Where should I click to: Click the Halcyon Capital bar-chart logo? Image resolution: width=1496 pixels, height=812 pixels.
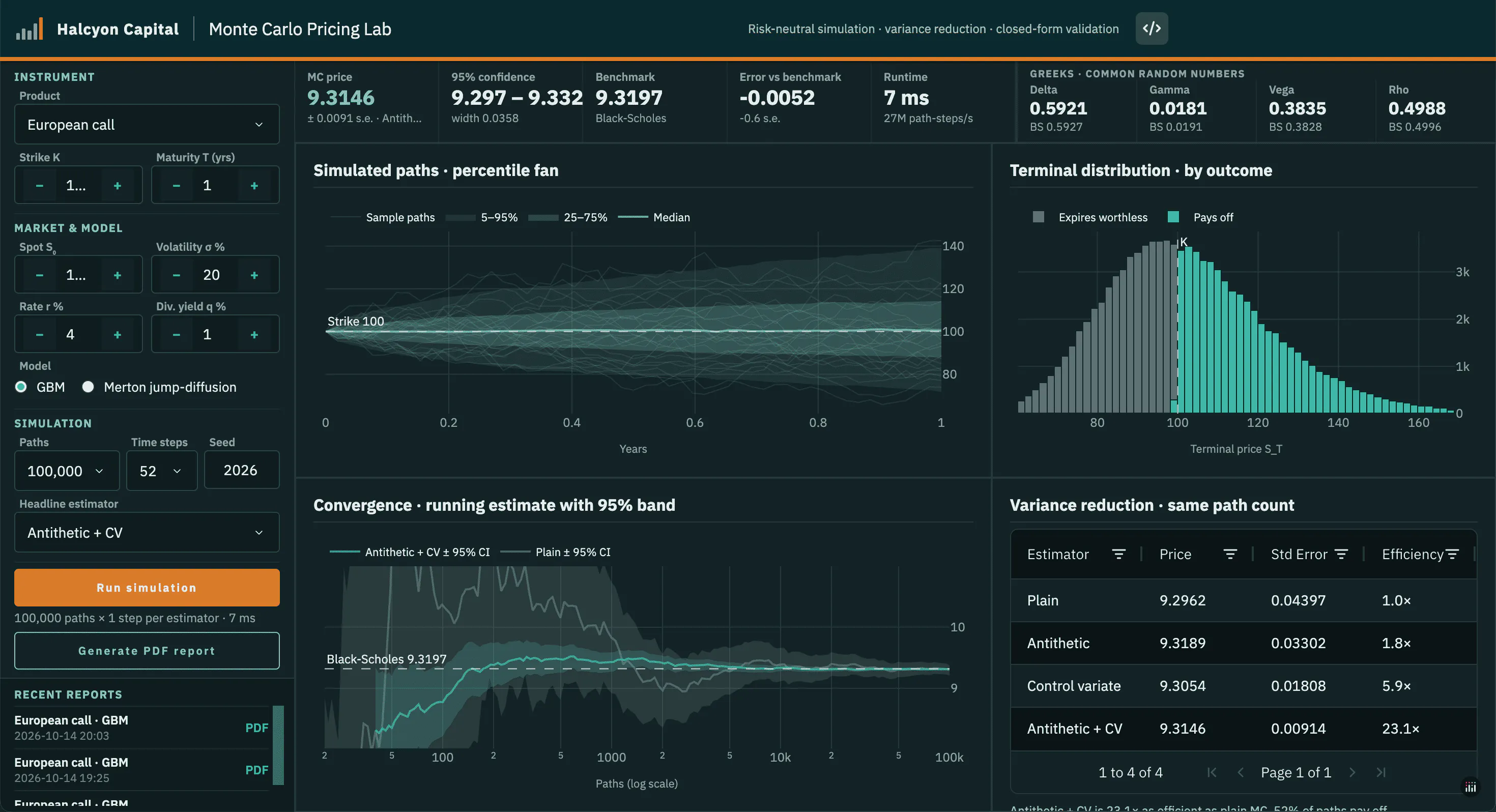click(30, 29)
